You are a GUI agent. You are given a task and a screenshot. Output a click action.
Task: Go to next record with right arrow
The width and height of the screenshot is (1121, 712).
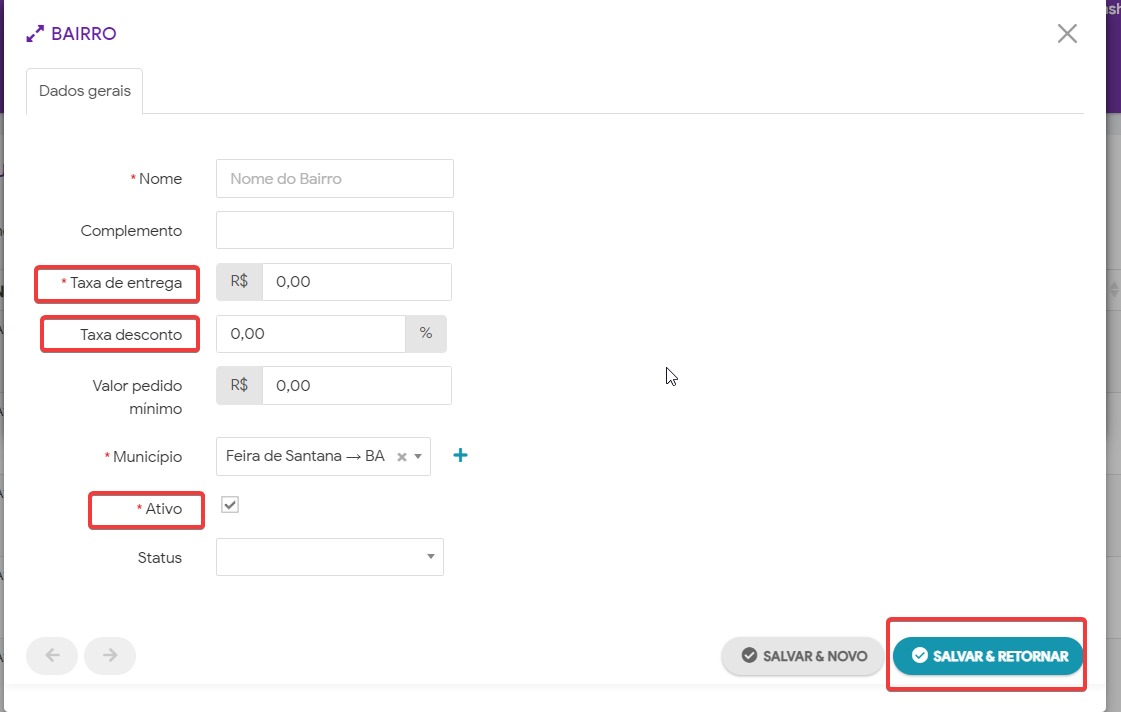110,656
